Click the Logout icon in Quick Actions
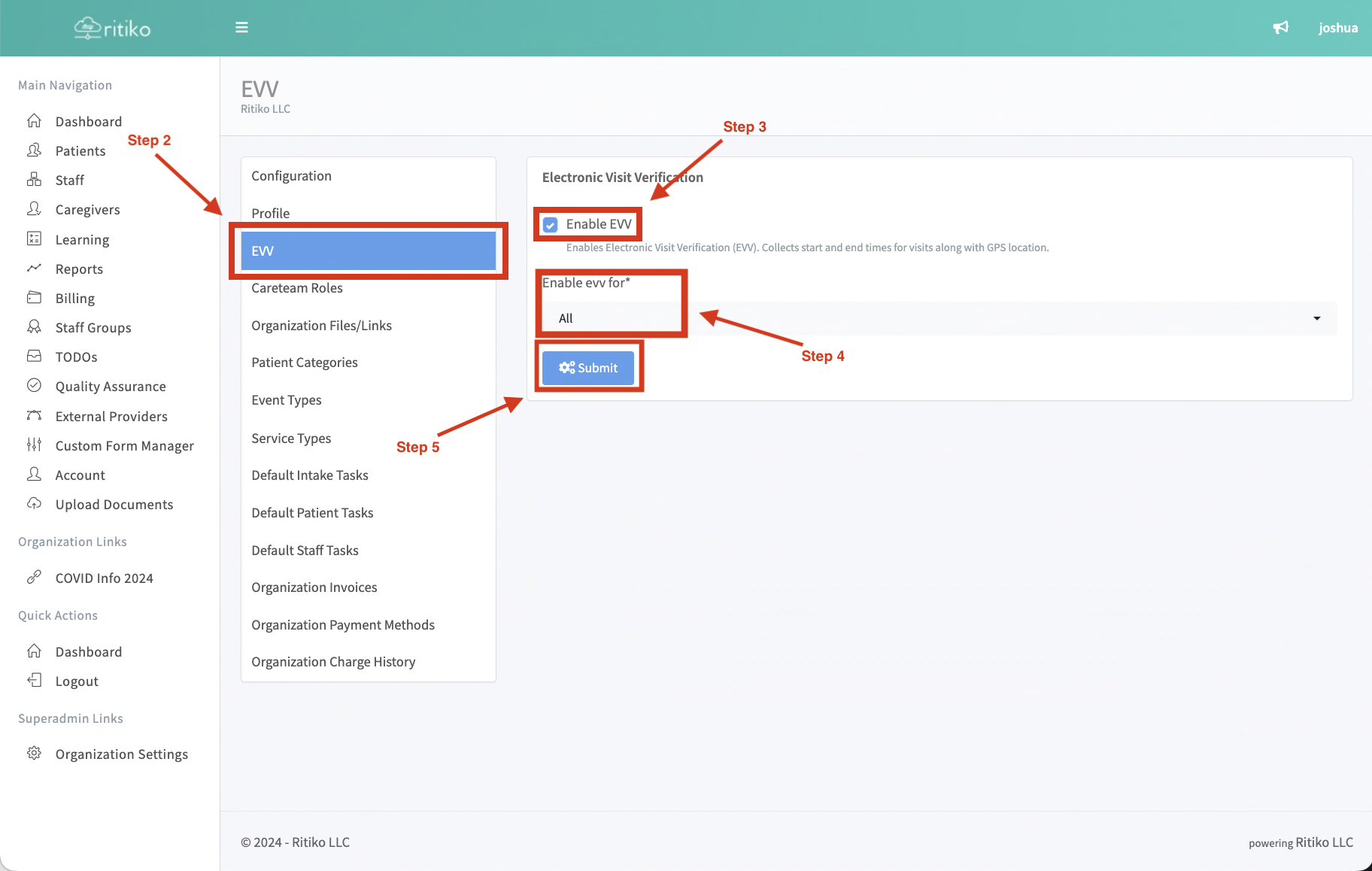This screenshot has height=871, width=1372. [34, 681]
